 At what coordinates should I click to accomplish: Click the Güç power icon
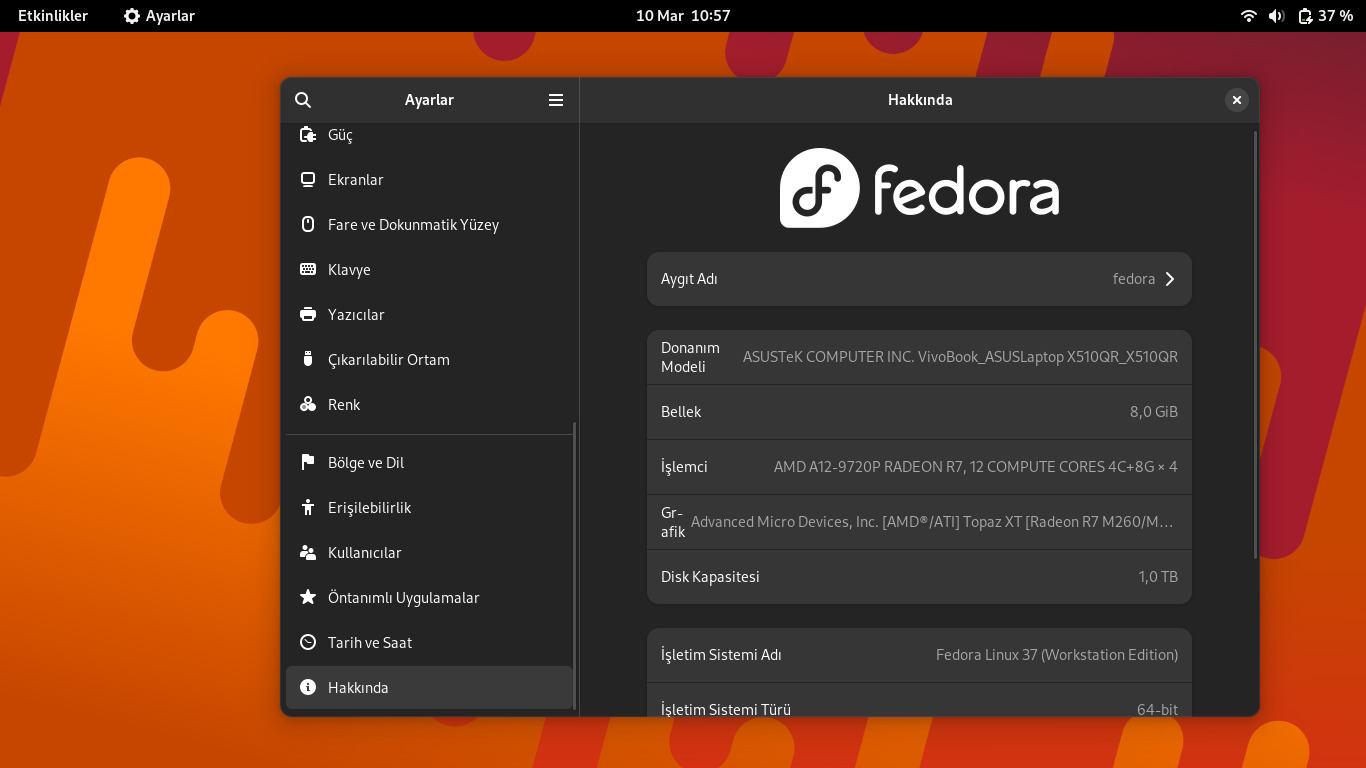(308, 135)
